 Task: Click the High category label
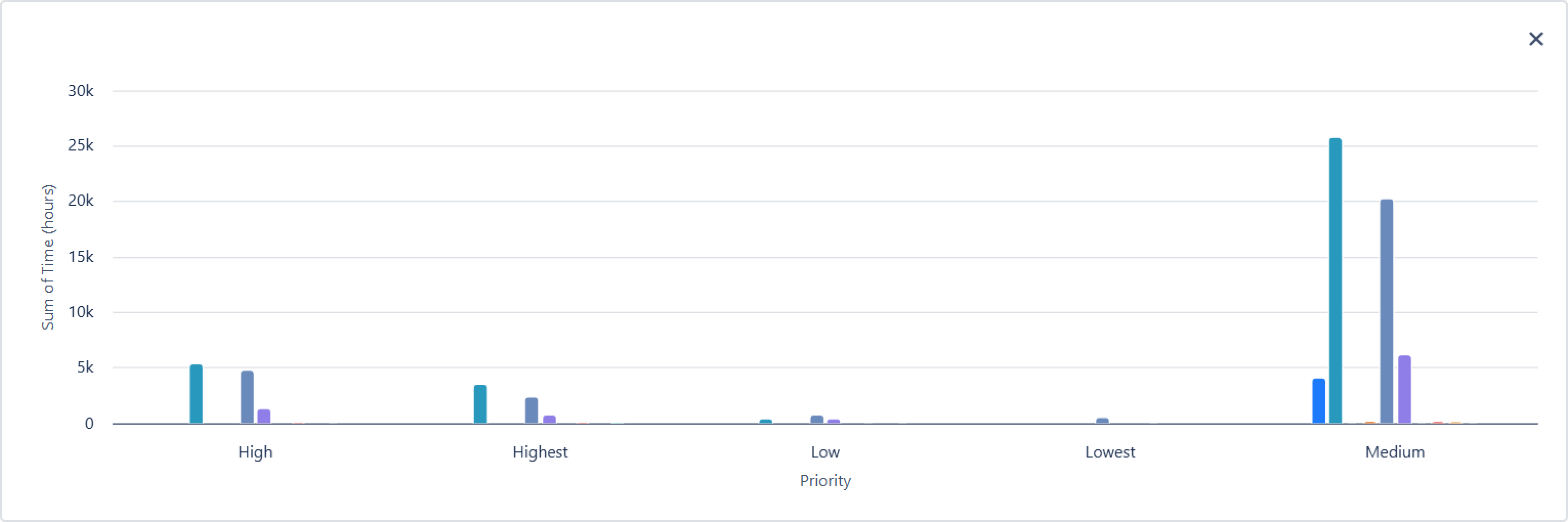click(255, 452)
